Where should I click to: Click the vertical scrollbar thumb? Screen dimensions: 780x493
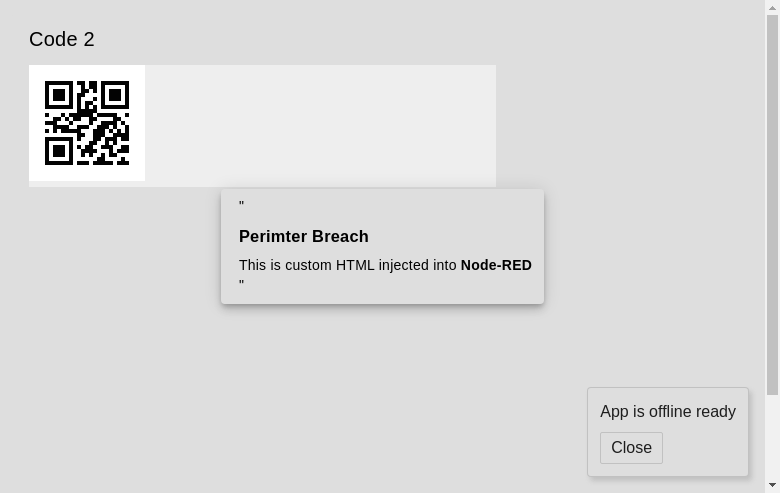click(x=772, y=200)
